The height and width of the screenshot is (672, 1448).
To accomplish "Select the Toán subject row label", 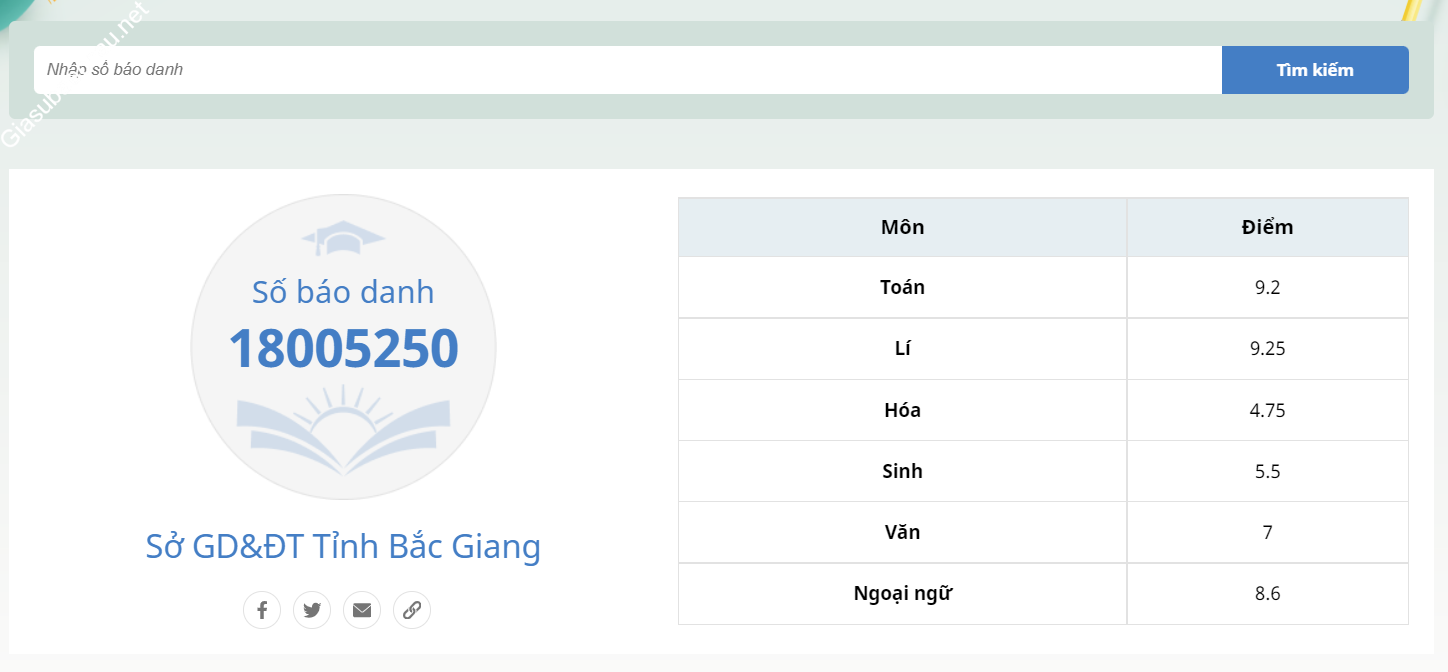I will [902, 288].
